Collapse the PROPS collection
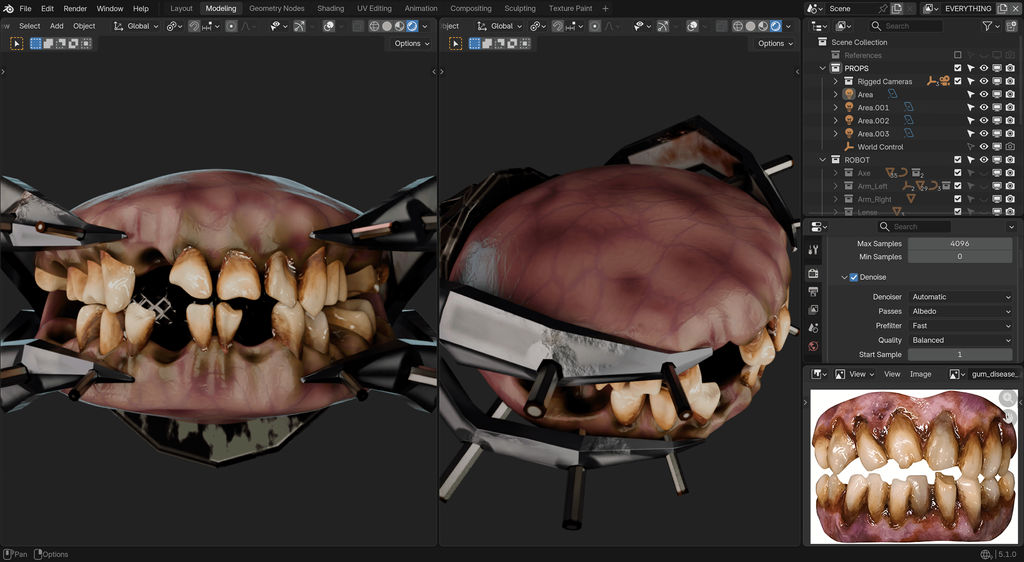This screenshot has width=1024, height=562. (823, 68)
